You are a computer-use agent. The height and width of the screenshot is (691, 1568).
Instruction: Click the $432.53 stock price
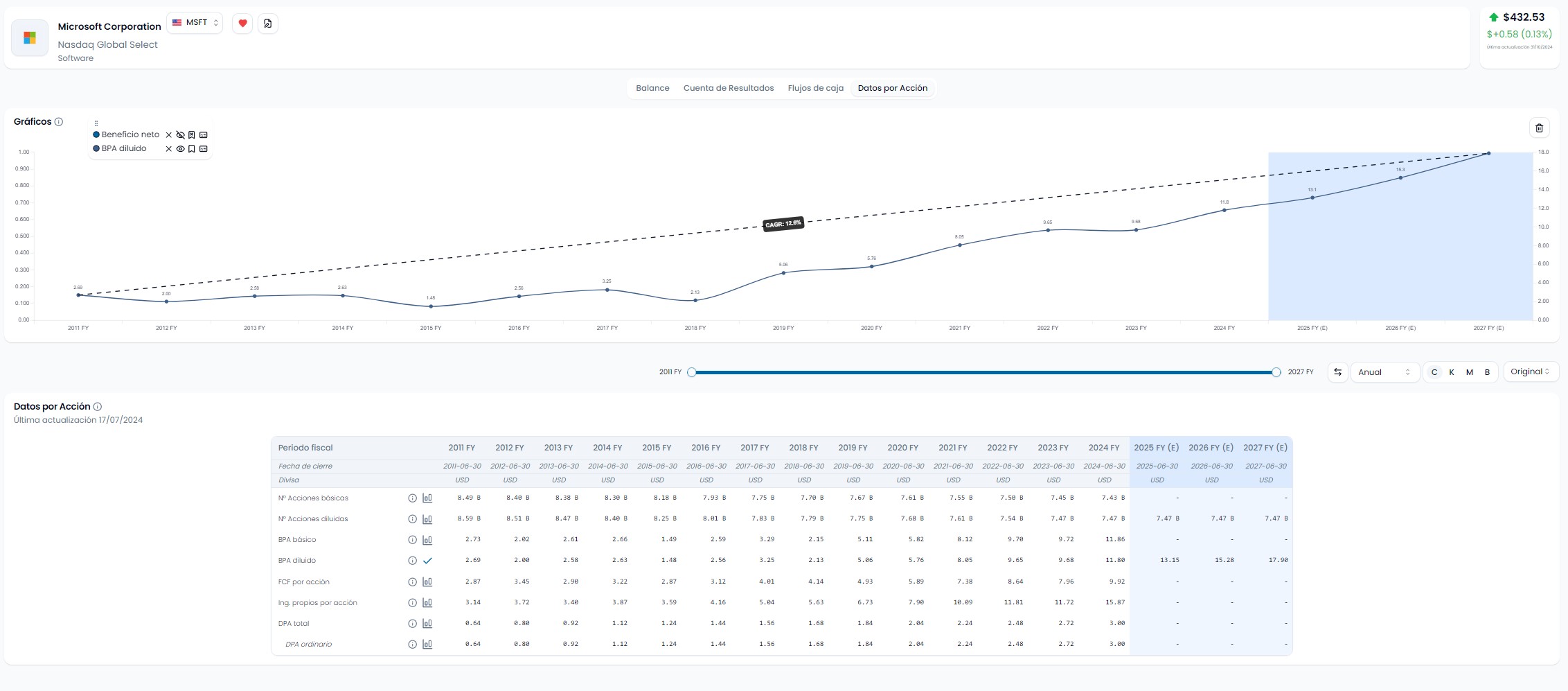[1524, 17]
